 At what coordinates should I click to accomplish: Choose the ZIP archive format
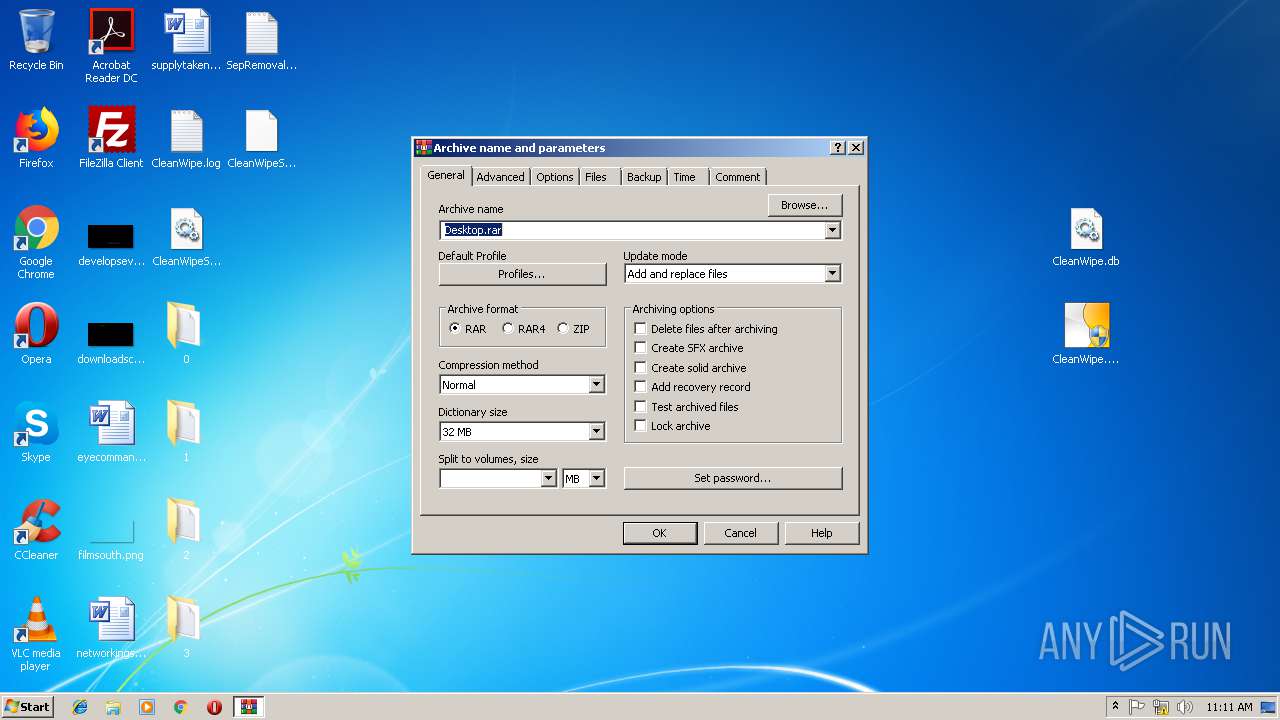coord(574,329)
